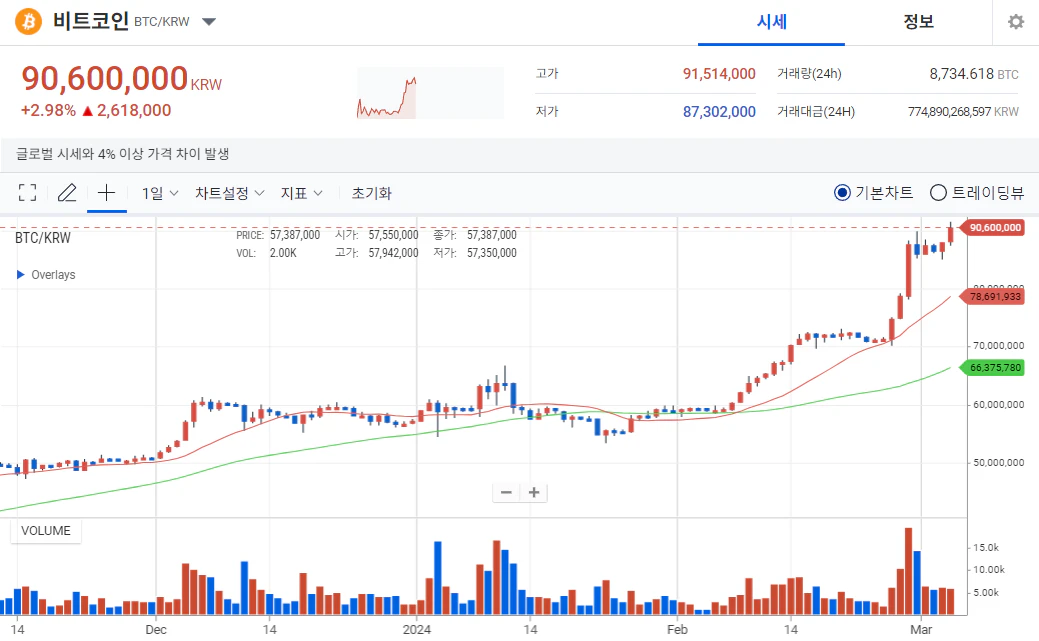Click the Feb label on time axis
Viewport: 1039px width, 641px height.
[x=677, y=629]
